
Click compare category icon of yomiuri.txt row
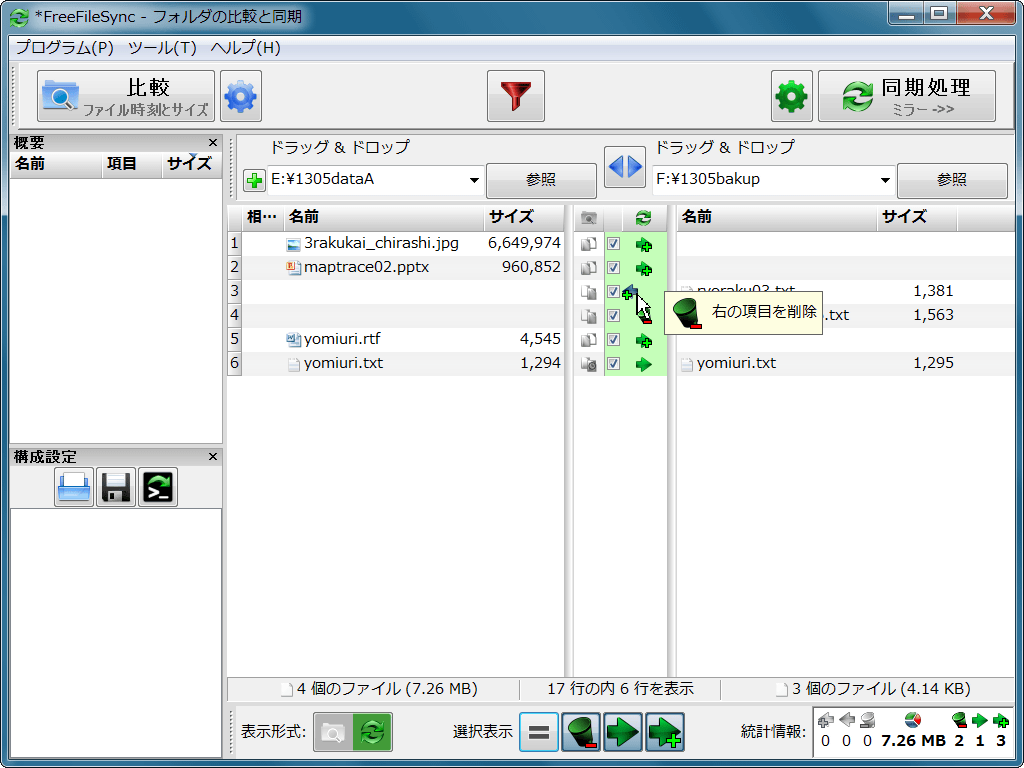point(589,364)
